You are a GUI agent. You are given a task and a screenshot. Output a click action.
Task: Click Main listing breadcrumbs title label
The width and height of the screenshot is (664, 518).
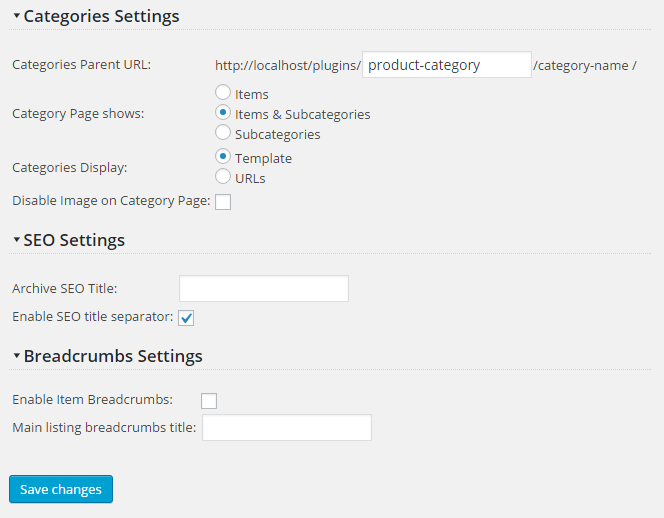pyautogui.click(x=104, y=428)
